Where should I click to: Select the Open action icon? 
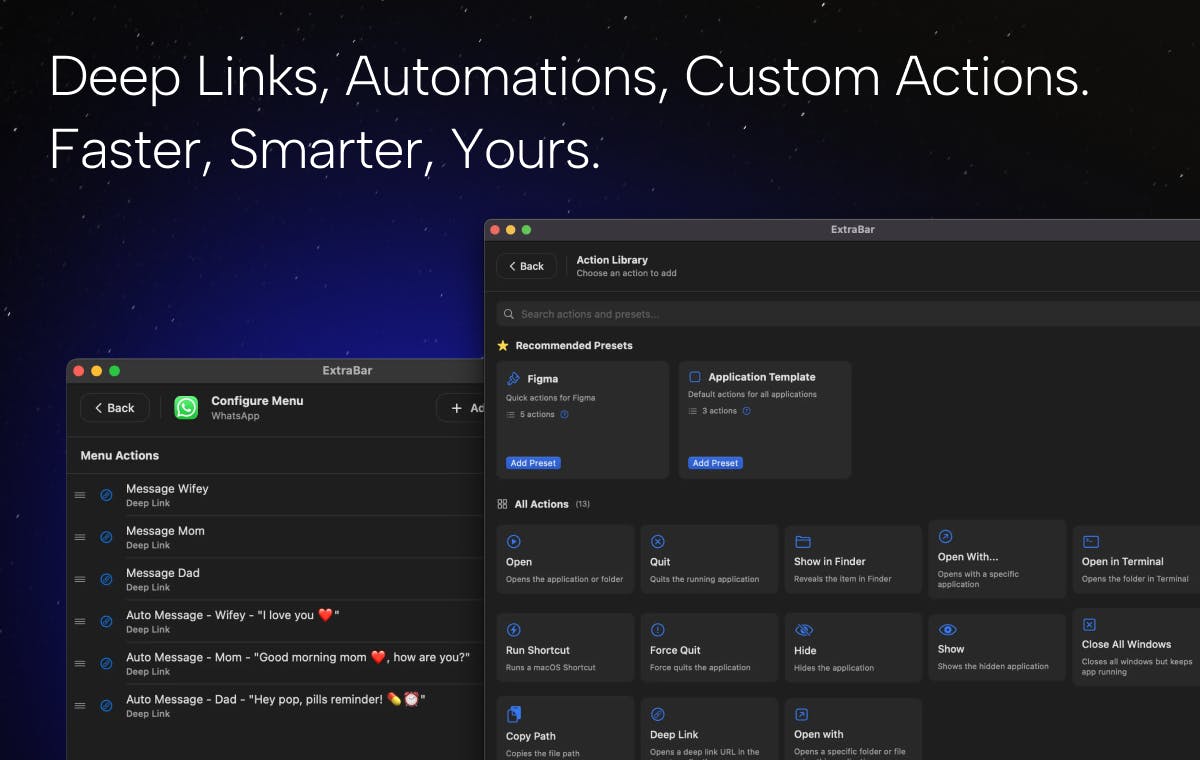point(513,541)
